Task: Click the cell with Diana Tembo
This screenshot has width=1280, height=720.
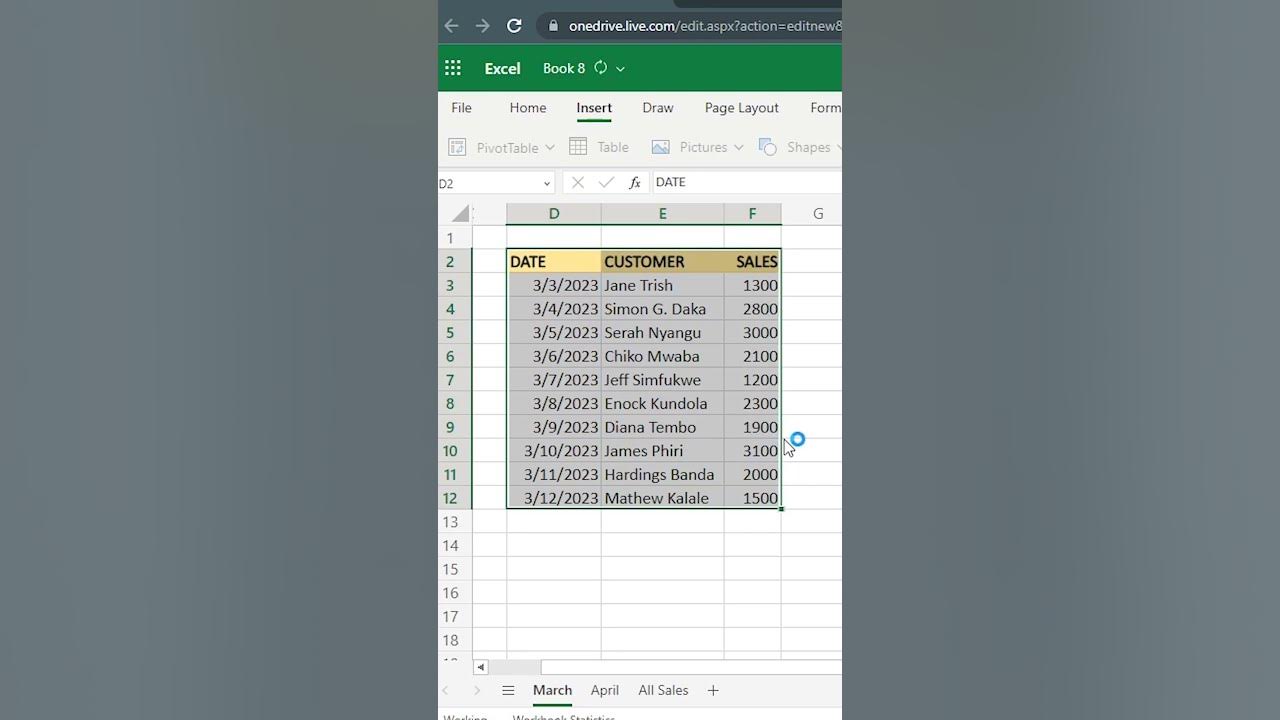Action: click(x=662, y=427)
